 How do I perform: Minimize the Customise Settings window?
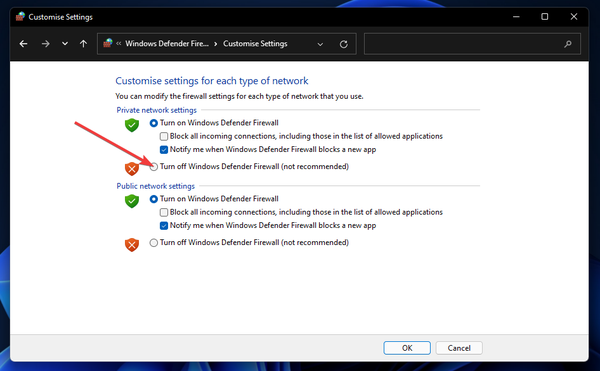tap(516, 17)
